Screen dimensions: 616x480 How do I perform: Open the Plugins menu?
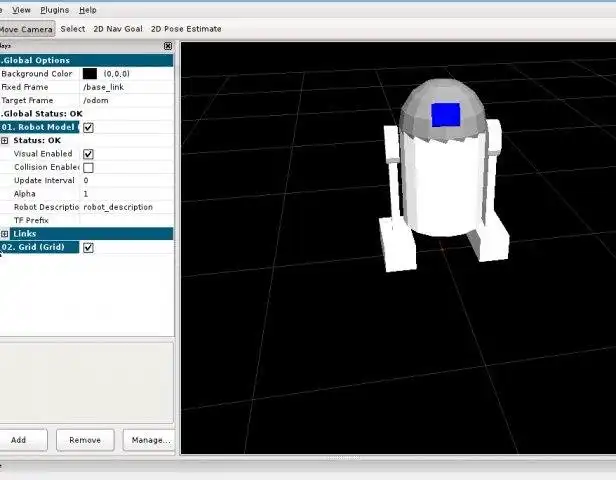55,10
